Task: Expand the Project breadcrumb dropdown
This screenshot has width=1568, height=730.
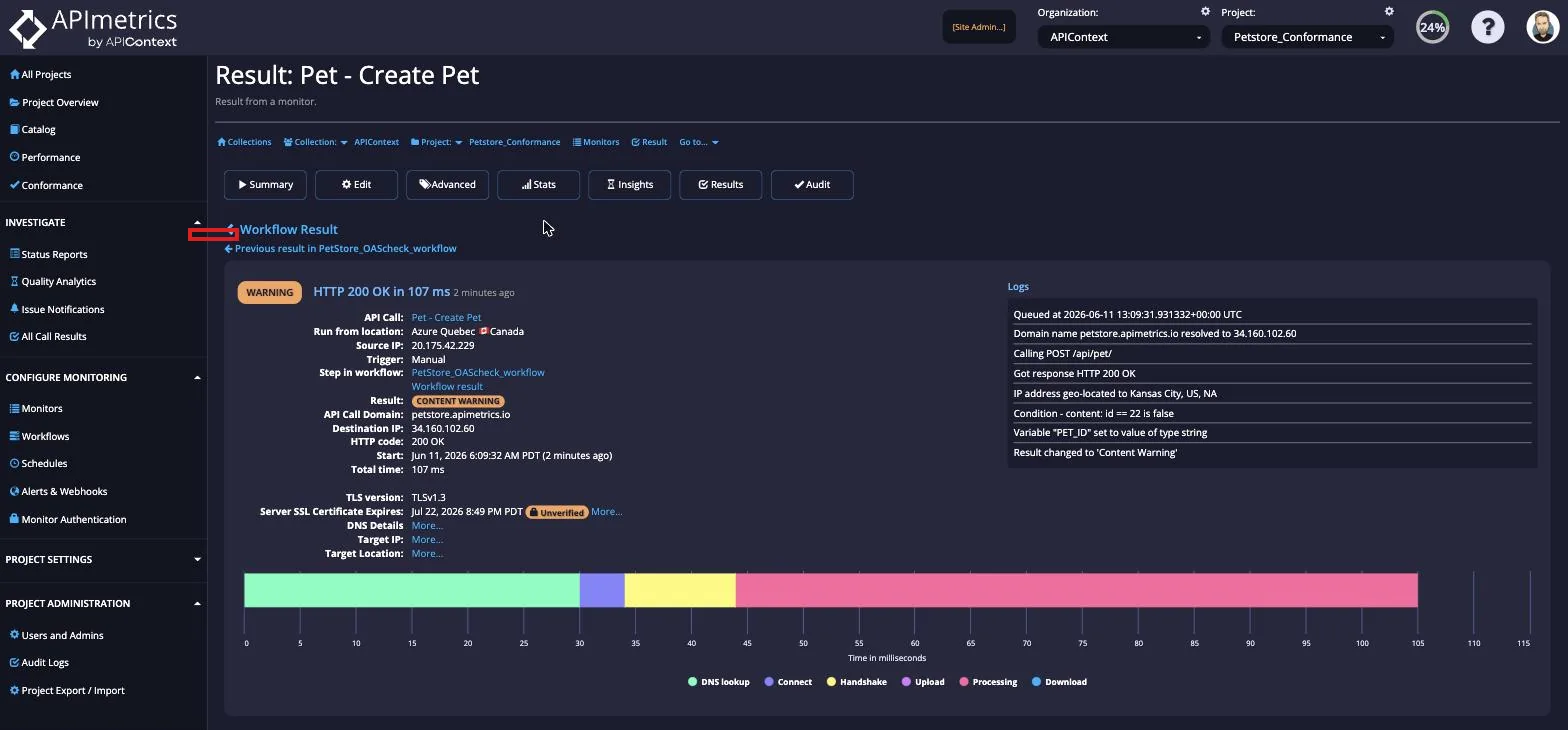Action: [436, 142]
